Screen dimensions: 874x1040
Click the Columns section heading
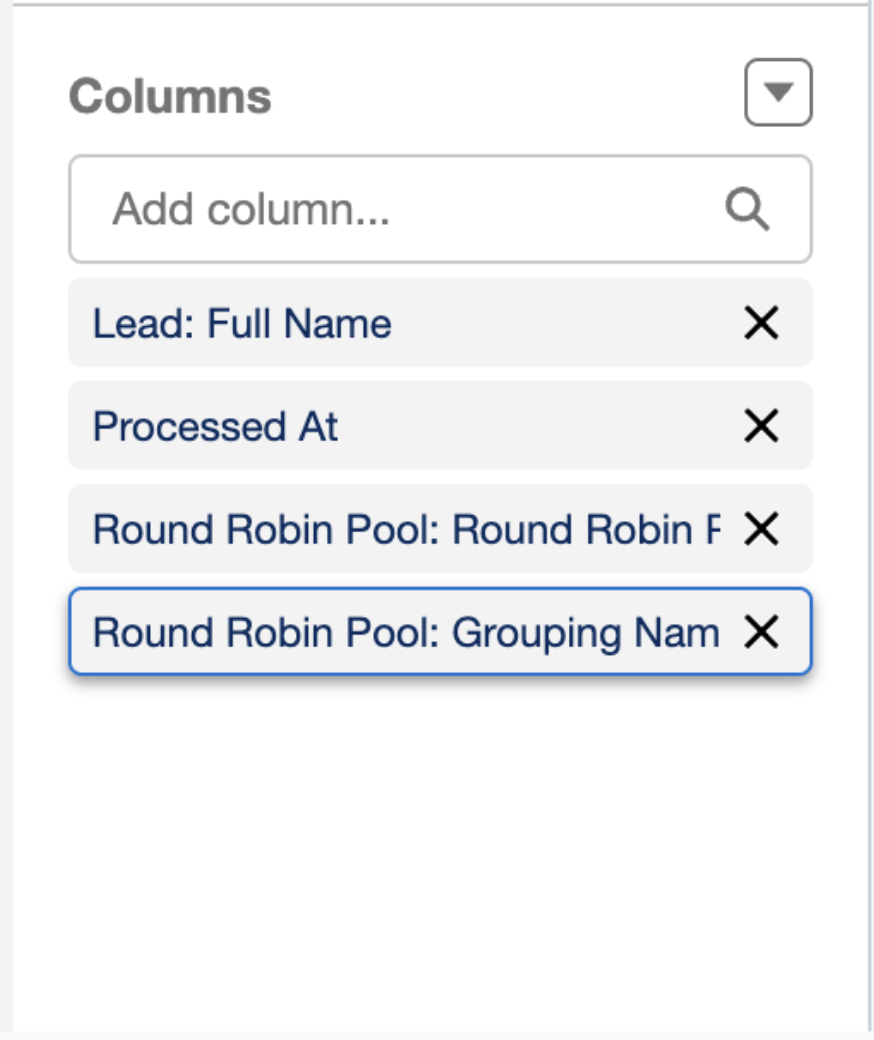click(x=170, y=97)
